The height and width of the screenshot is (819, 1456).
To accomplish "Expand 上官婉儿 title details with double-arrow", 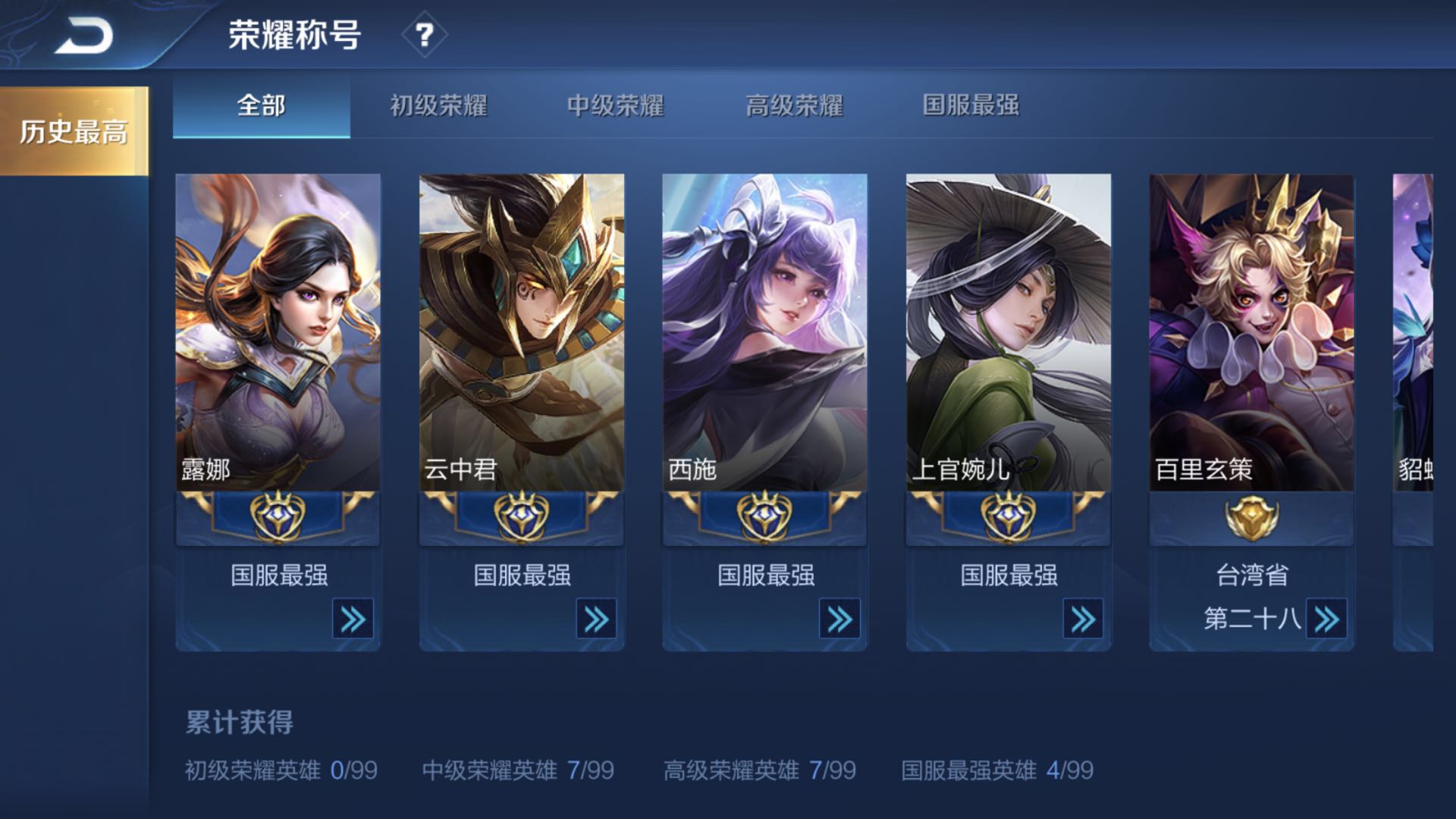I will [1083, 619].
